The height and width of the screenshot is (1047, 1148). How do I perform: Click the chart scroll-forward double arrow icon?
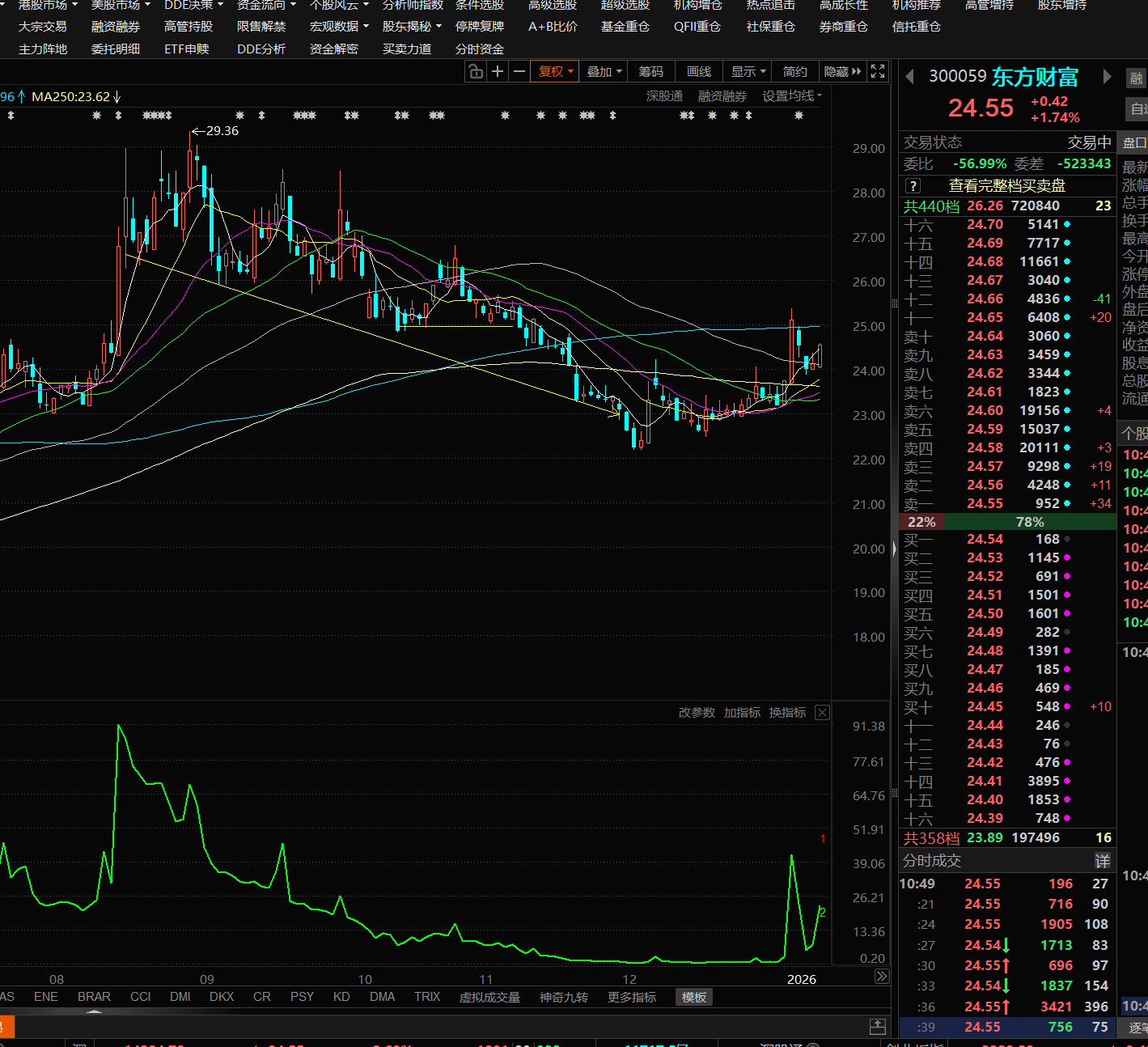click(881, 977)
